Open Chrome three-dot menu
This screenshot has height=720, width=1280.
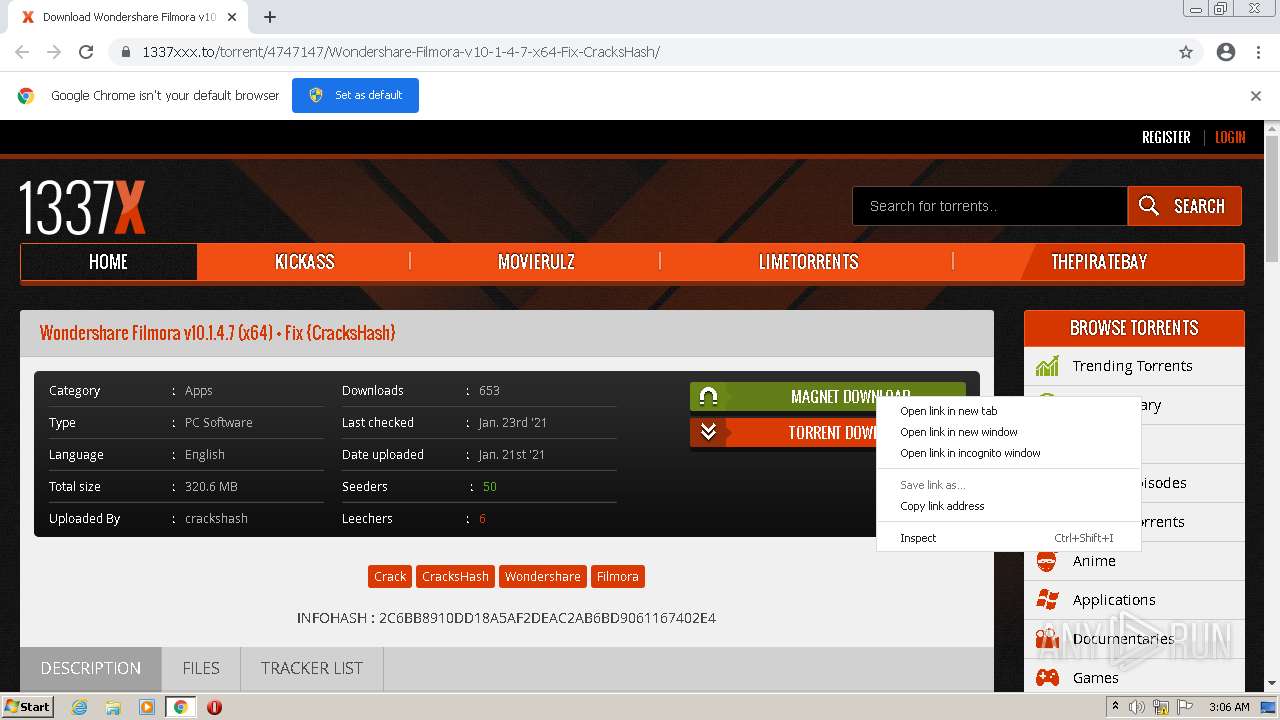(1258, 52)
